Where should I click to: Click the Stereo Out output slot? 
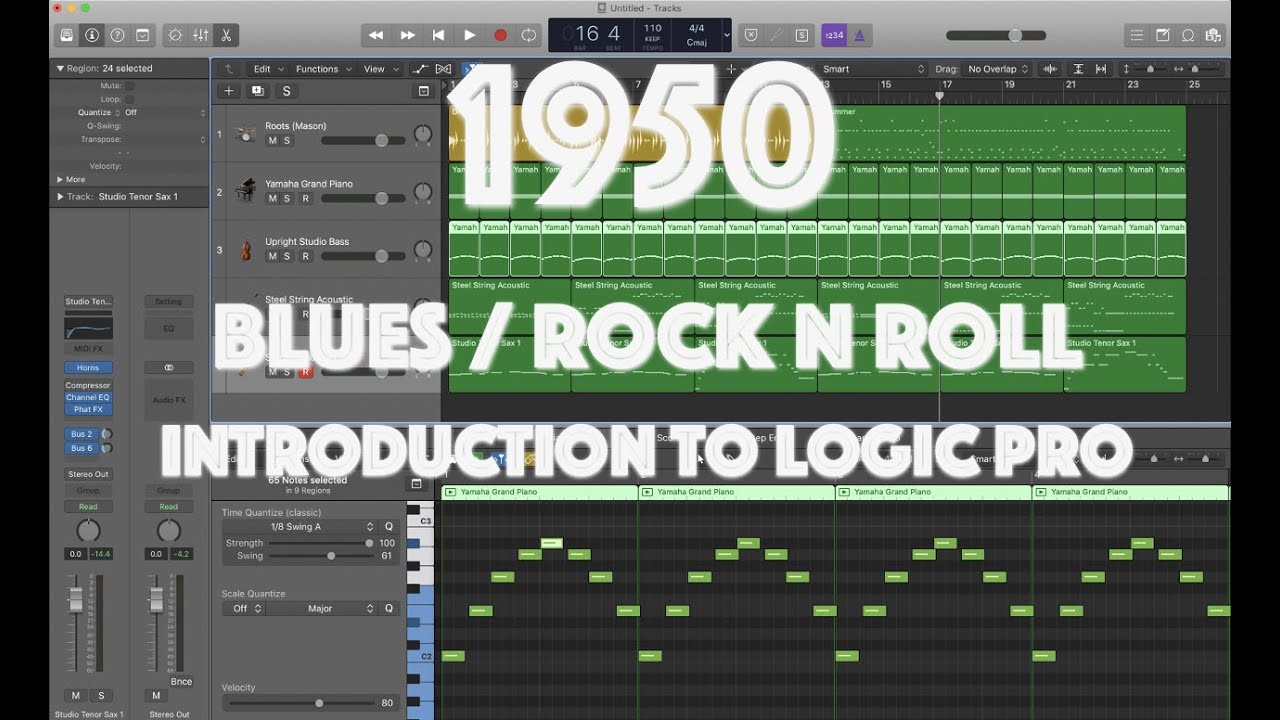pos(89,474)
